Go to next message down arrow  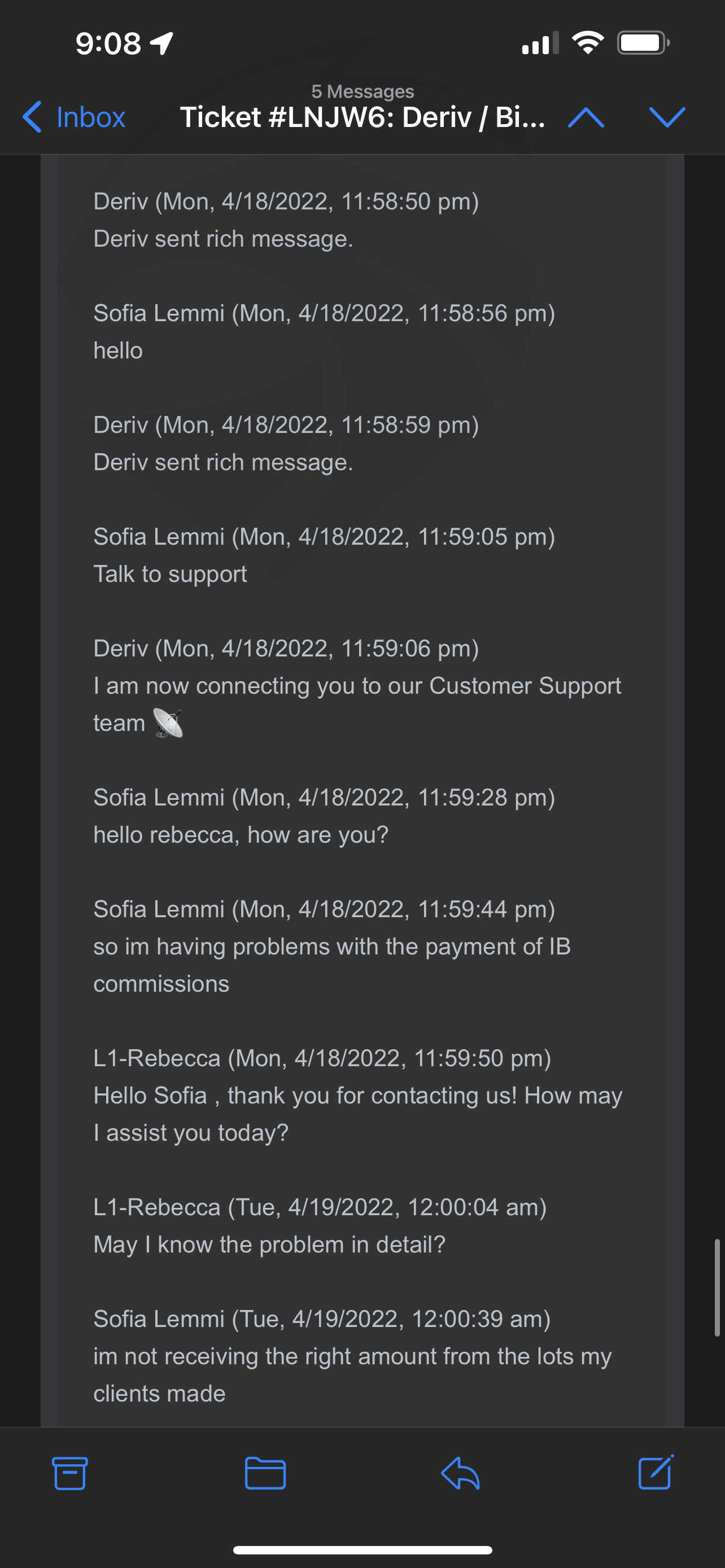tap(667, 117)
